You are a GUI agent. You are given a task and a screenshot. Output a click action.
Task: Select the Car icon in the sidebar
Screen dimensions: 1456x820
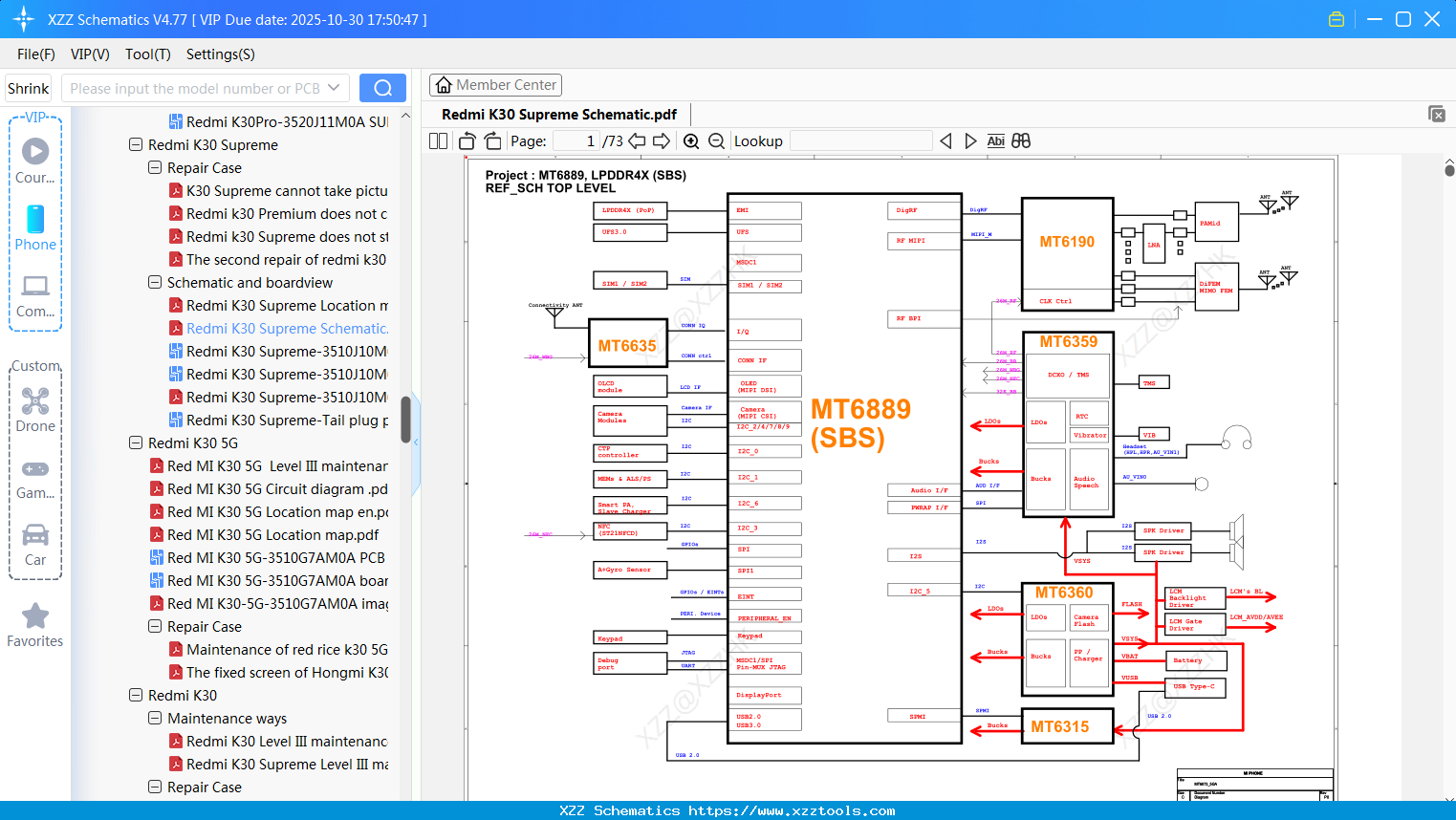point(34,534)
